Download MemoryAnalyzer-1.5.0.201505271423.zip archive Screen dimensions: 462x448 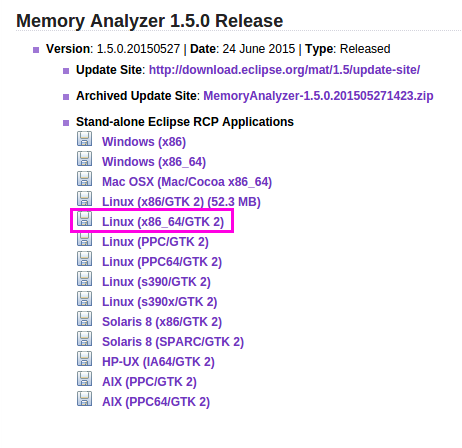click(318, 96)
